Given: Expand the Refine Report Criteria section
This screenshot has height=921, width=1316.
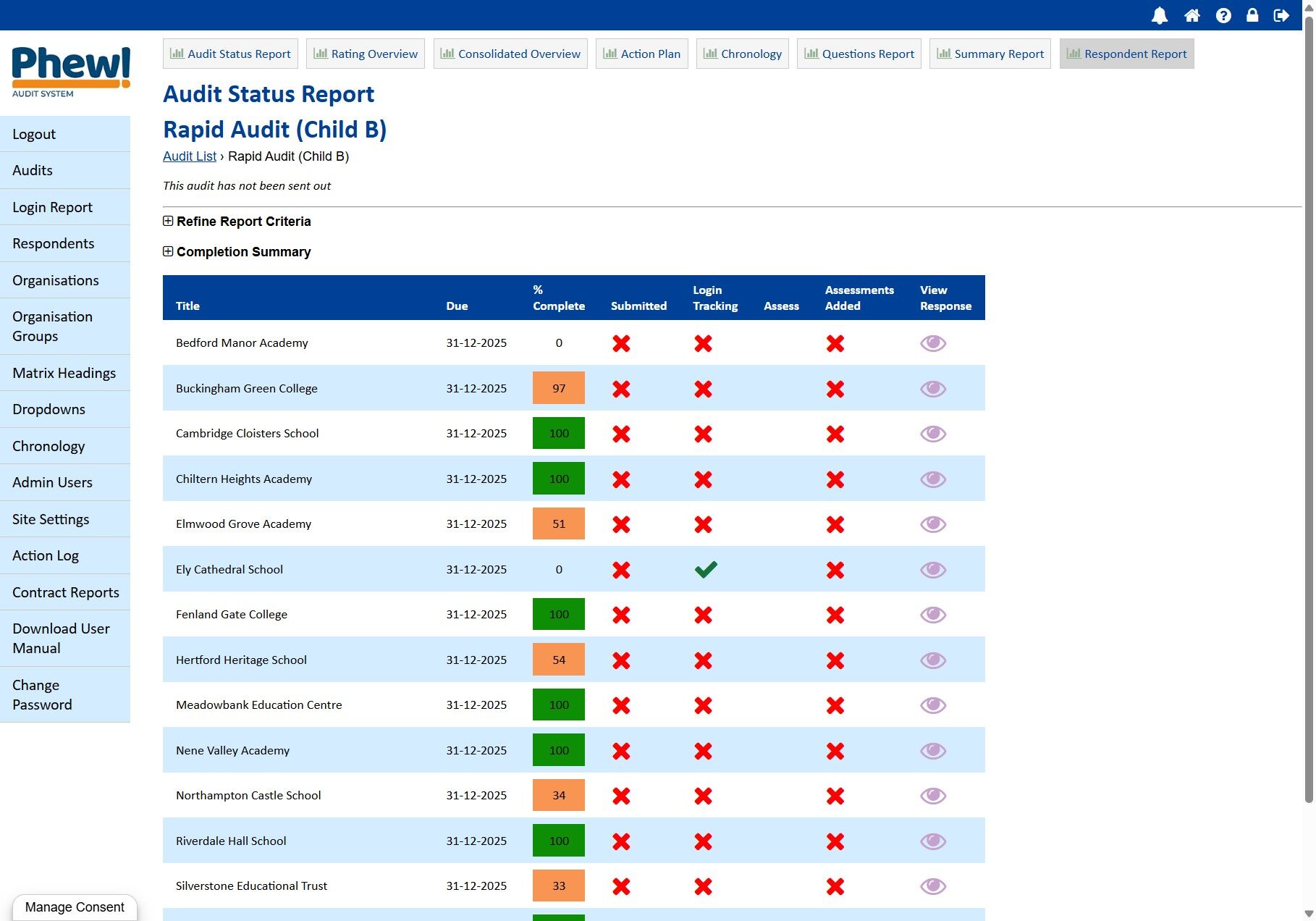Looking at the screenshot, I should tap(168, 222).
